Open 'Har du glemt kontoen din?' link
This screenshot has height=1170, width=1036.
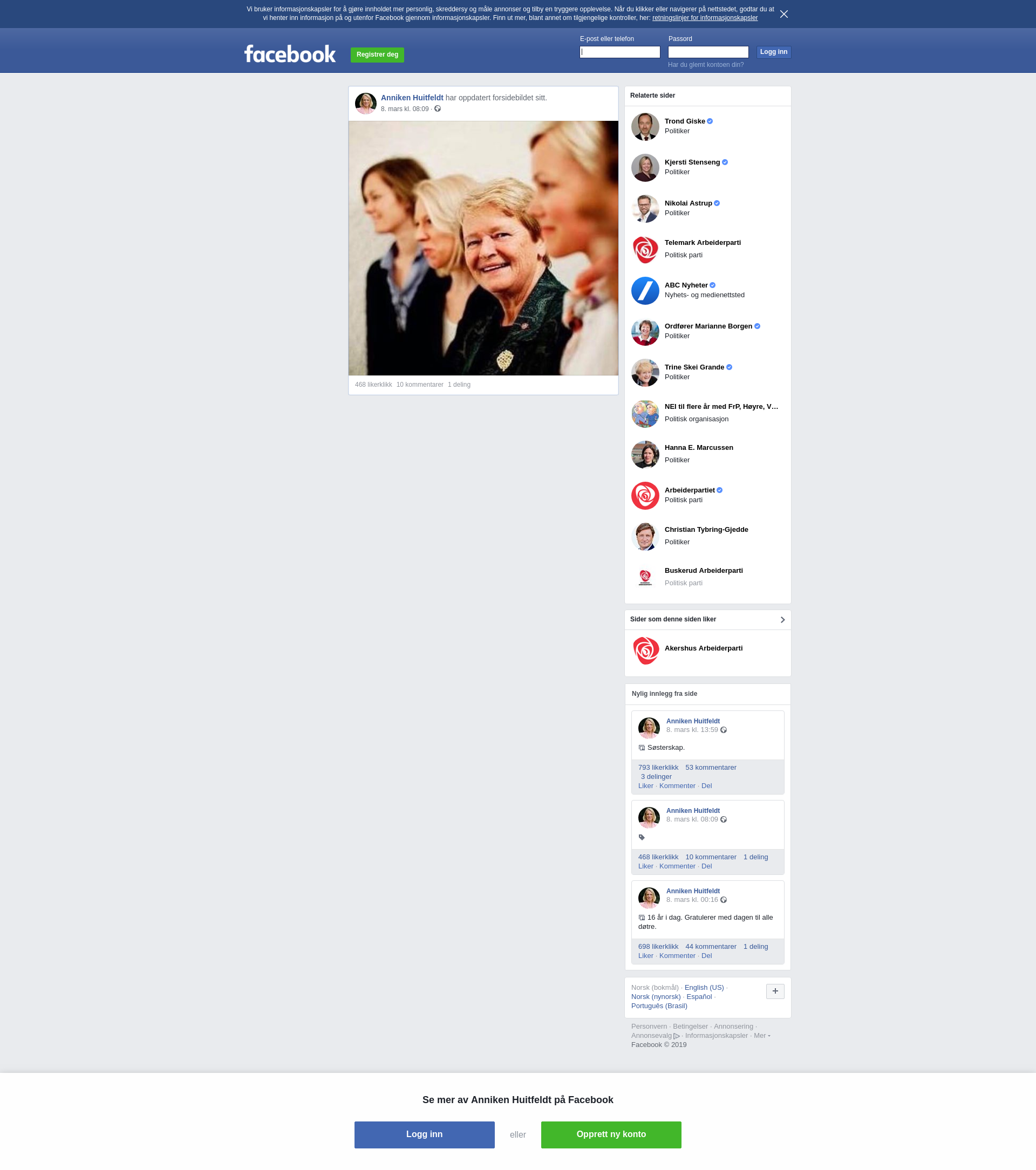(x=706, y=65)
